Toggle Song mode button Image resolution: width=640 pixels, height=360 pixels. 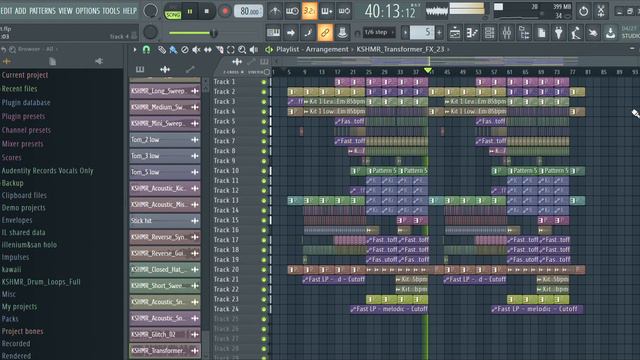173,14
